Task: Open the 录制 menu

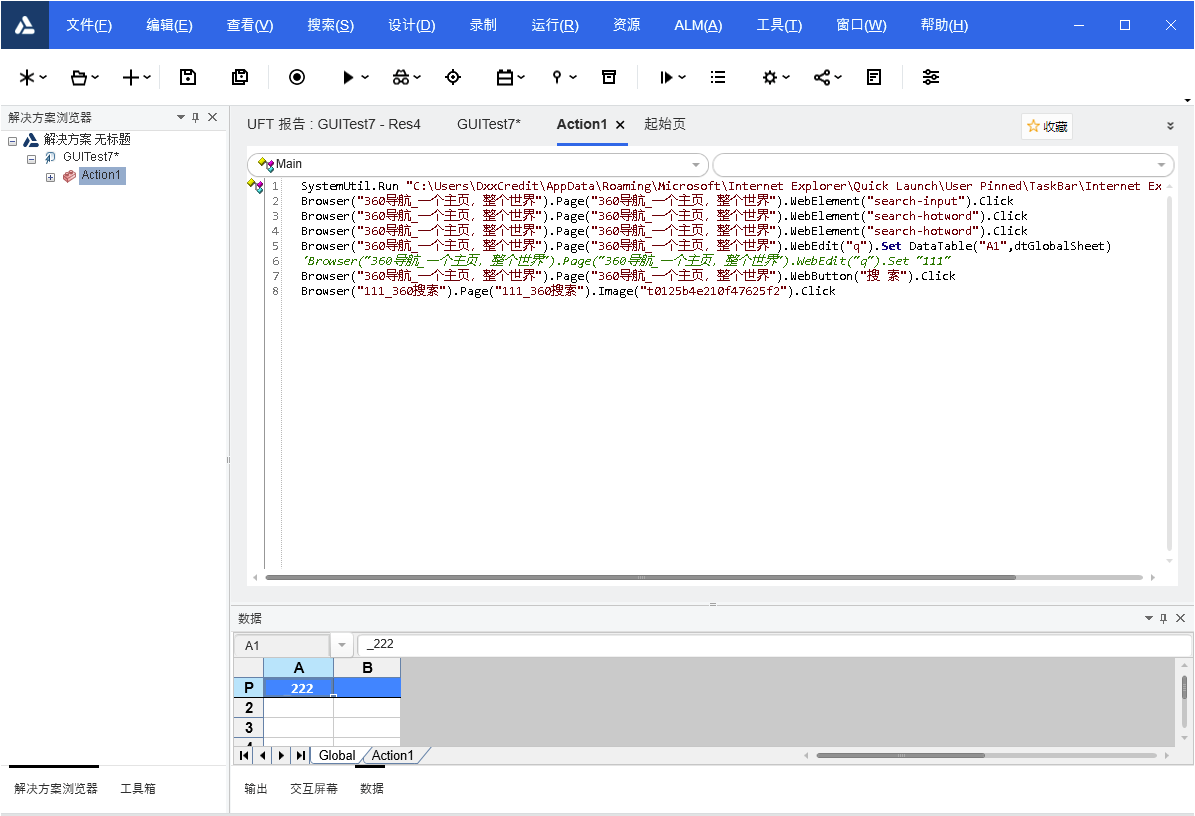Action: pyautogui.click(x=483, y=25)
